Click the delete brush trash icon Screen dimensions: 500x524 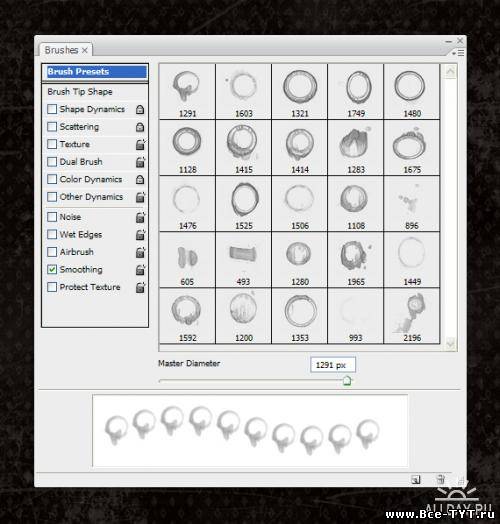tap(441, 480)
